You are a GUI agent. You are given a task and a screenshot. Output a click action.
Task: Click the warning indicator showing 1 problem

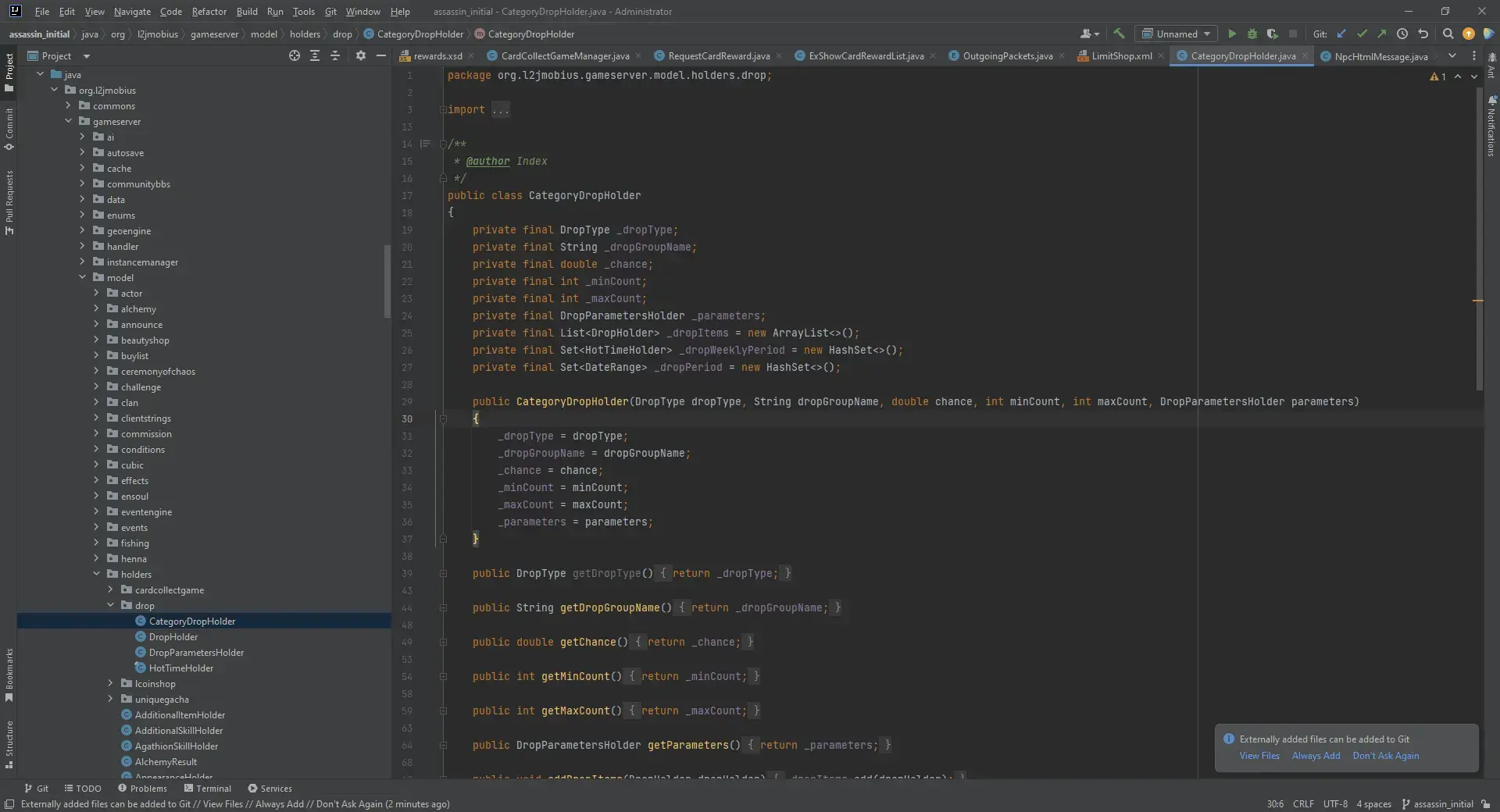pyautogui.click(x=1437, y=77)
